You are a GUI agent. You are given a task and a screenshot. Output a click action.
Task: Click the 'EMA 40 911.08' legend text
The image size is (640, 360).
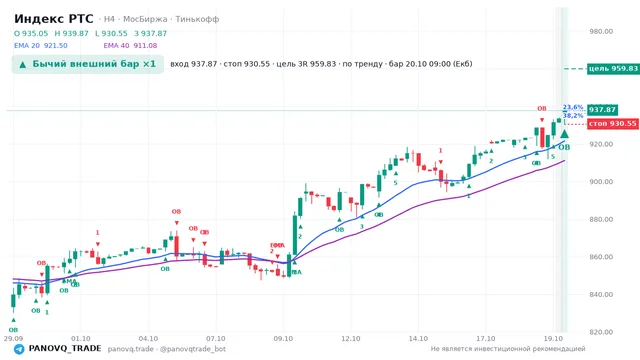[x=130, y=46]
